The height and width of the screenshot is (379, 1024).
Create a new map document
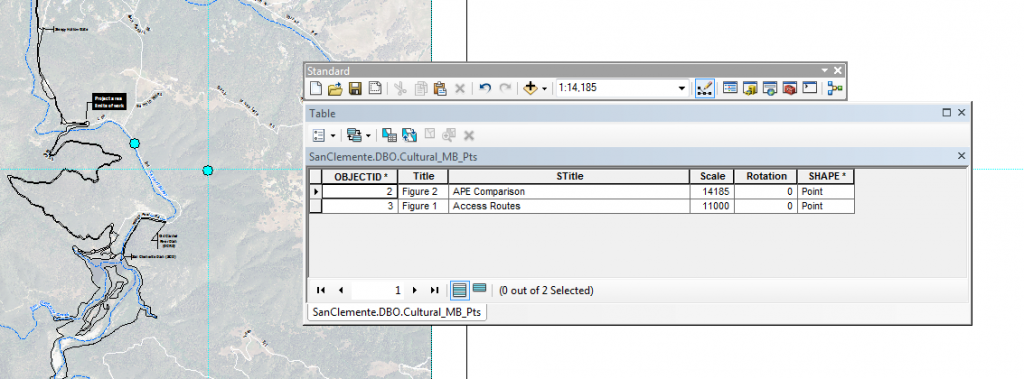coord(315,88)
